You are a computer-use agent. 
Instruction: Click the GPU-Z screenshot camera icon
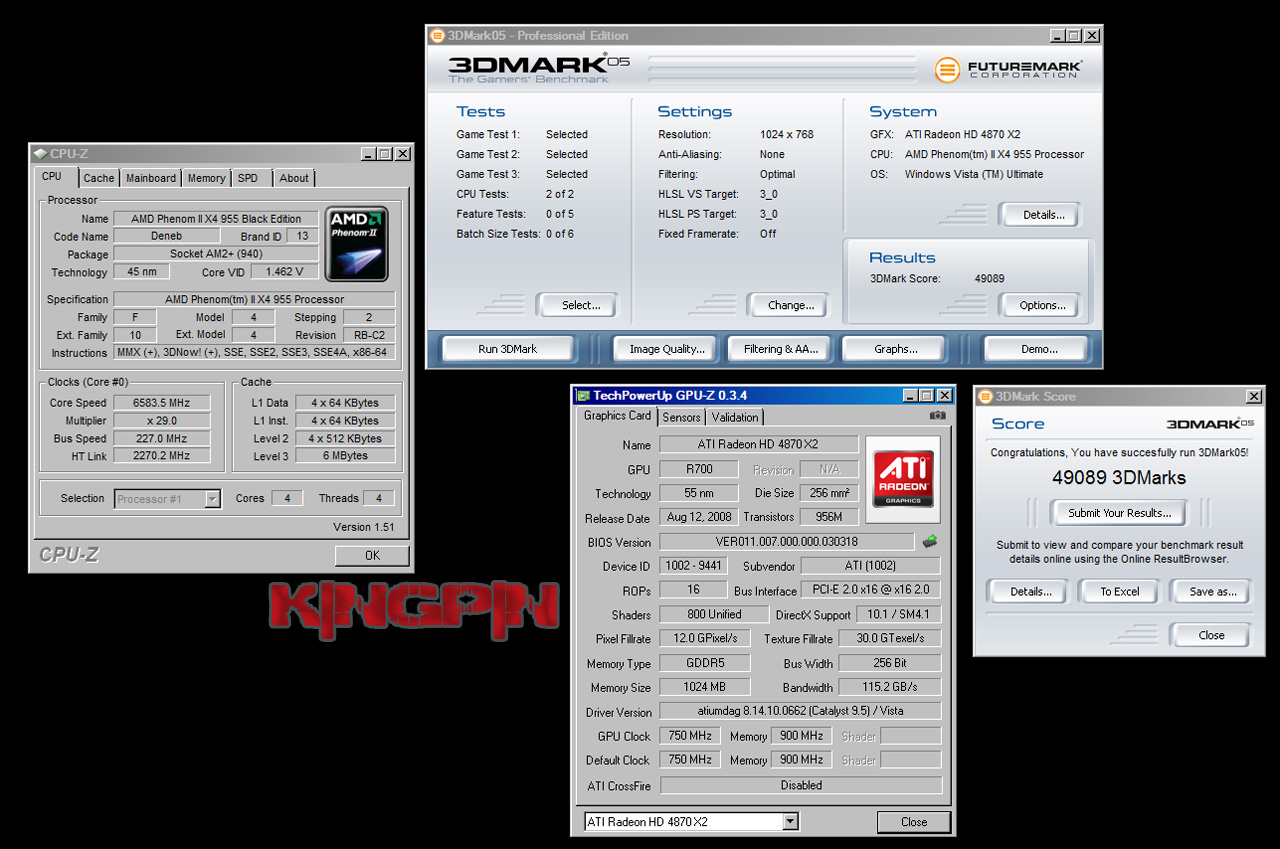(x=937, y=415)
